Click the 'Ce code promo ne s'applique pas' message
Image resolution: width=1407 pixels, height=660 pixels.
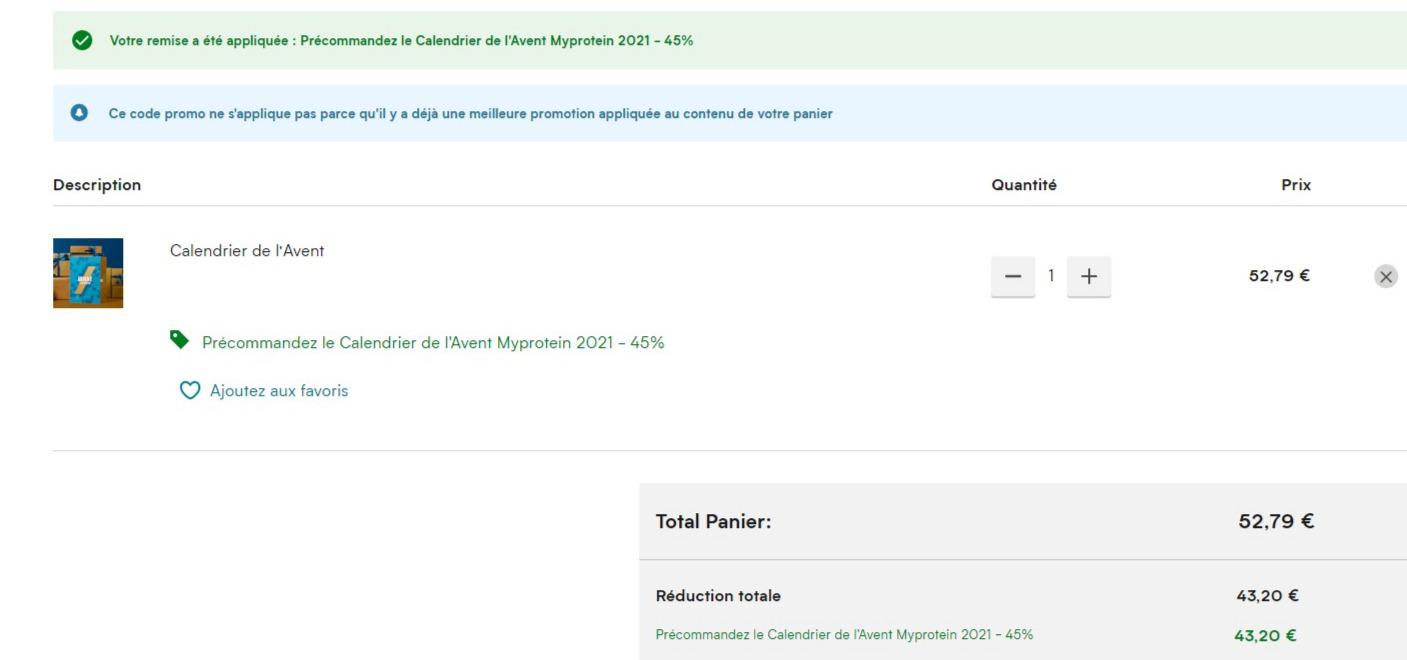click(x=471, y=114)
